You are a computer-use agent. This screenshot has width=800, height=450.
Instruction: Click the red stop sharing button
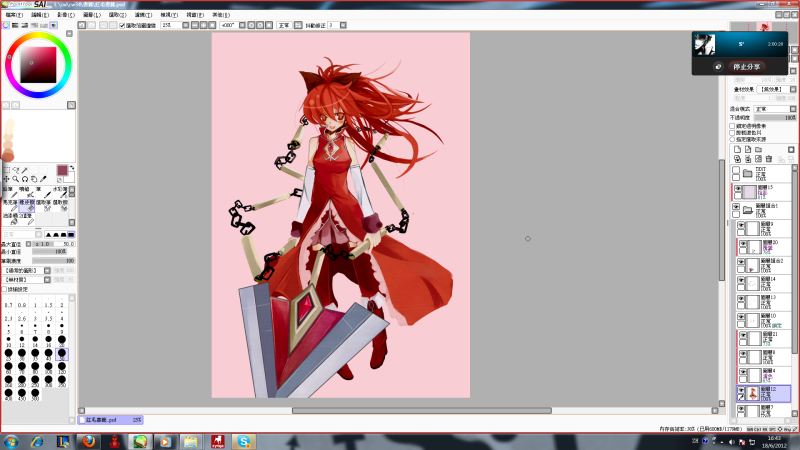[x=744, y=66]
